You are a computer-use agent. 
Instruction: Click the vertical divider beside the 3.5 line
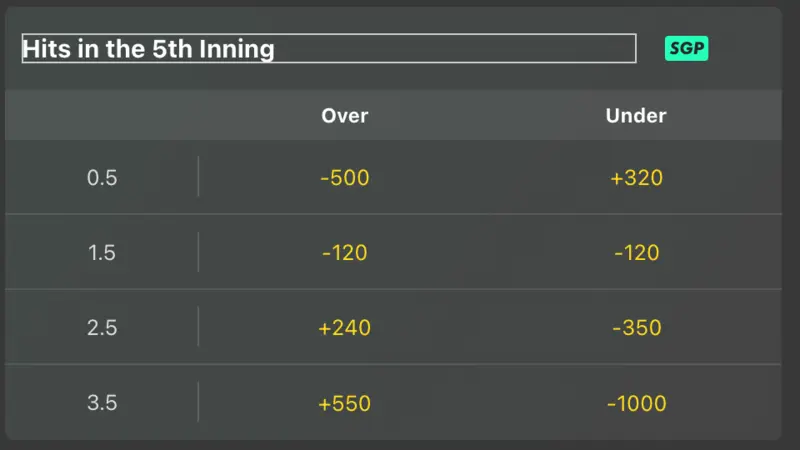(x=198, y=402)
